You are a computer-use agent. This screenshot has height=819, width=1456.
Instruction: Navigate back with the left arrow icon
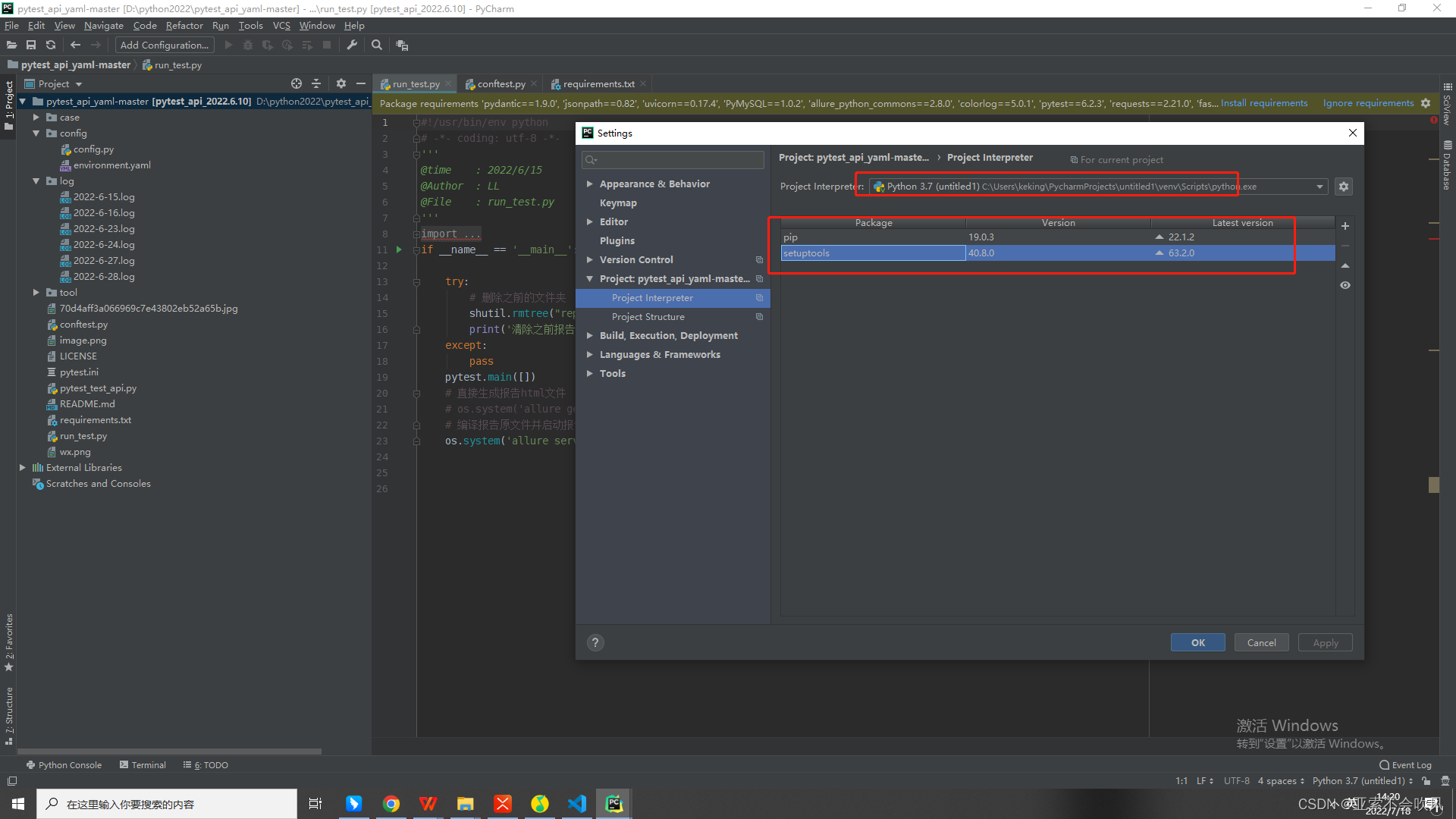pyautogui.click(x=75, y=45)
